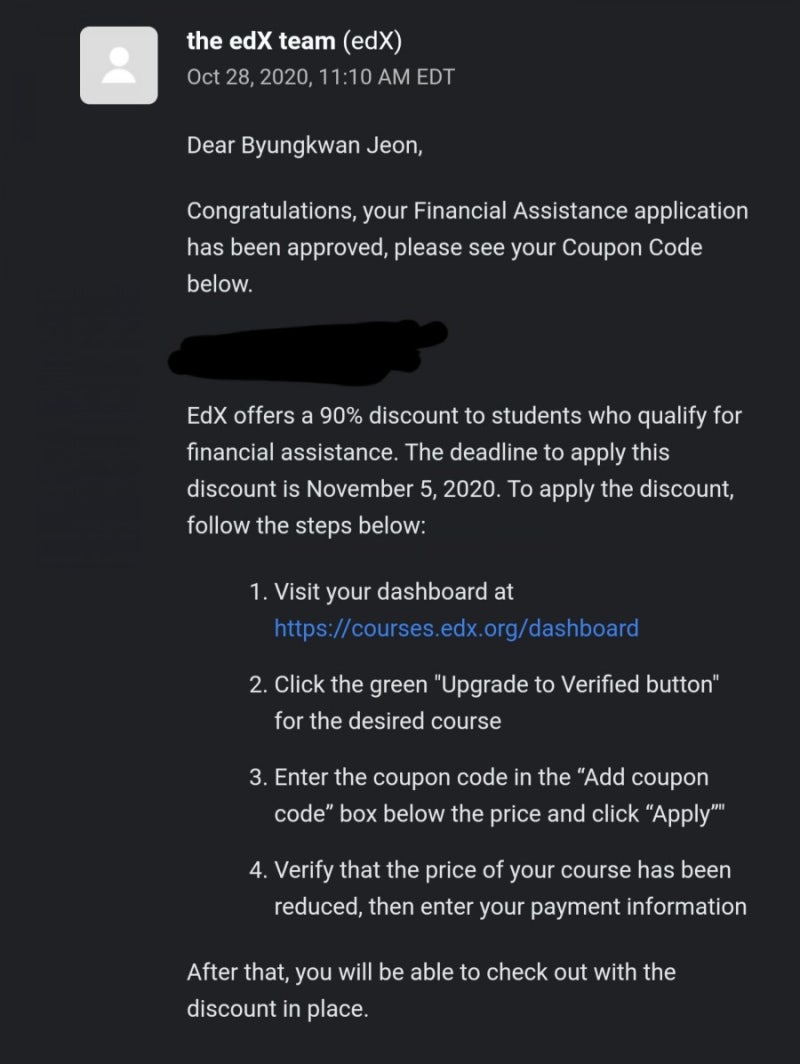Click the email timestamp Oct 28, 2020
Screen dimensions: 800x1064
(320, 77)
